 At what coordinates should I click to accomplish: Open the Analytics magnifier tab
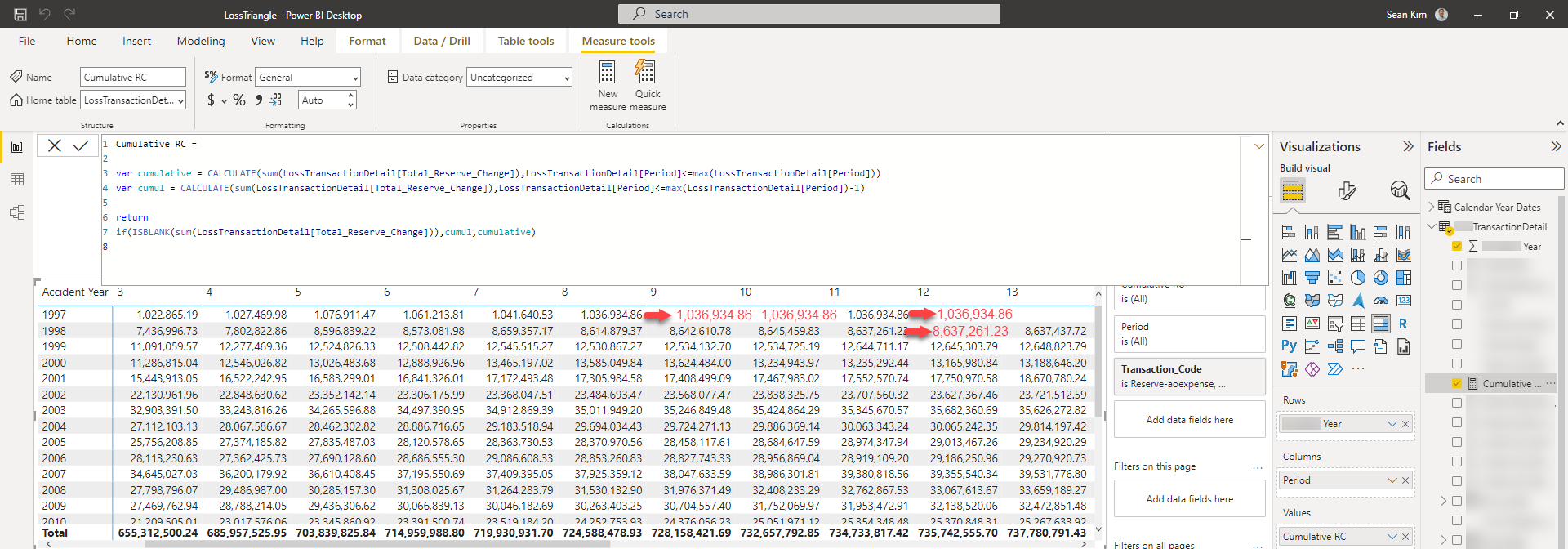coord(1401,191)
